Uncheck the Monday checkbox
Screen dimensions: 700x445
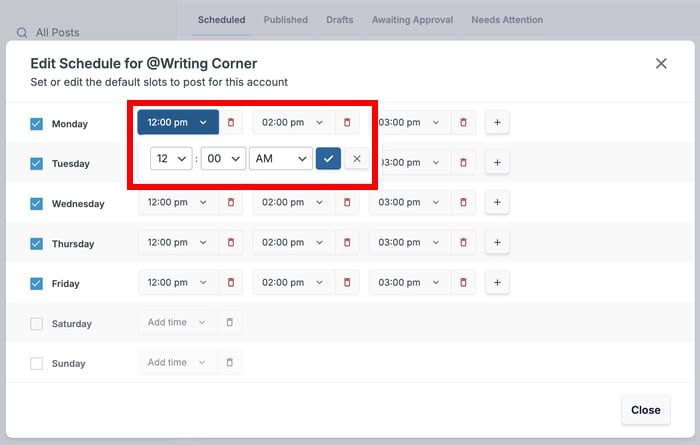pyautogui.click(x=37, y=124)
